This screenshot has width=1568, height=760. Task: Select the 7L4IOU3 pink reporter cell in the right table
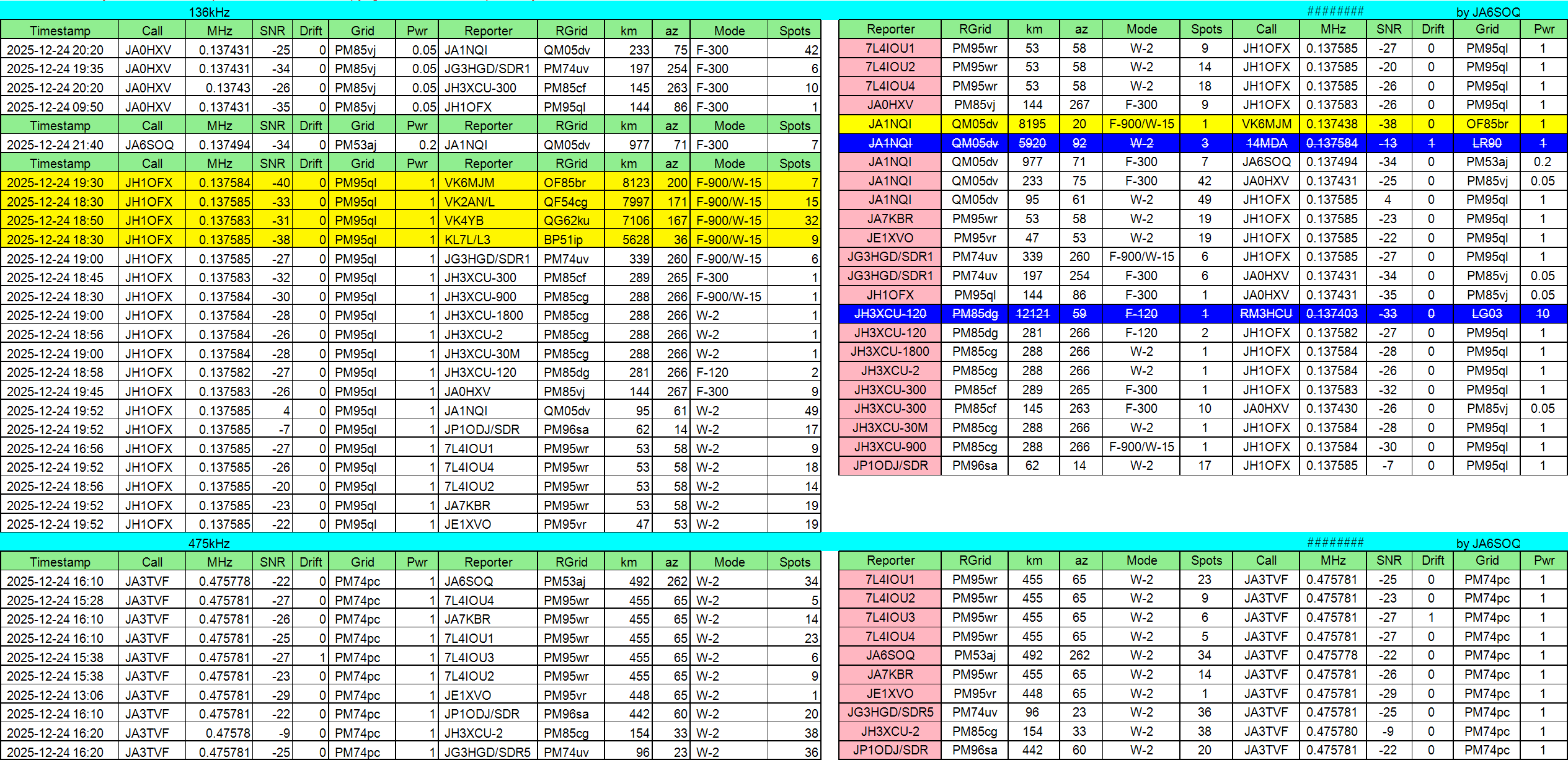tap(890, 617)
